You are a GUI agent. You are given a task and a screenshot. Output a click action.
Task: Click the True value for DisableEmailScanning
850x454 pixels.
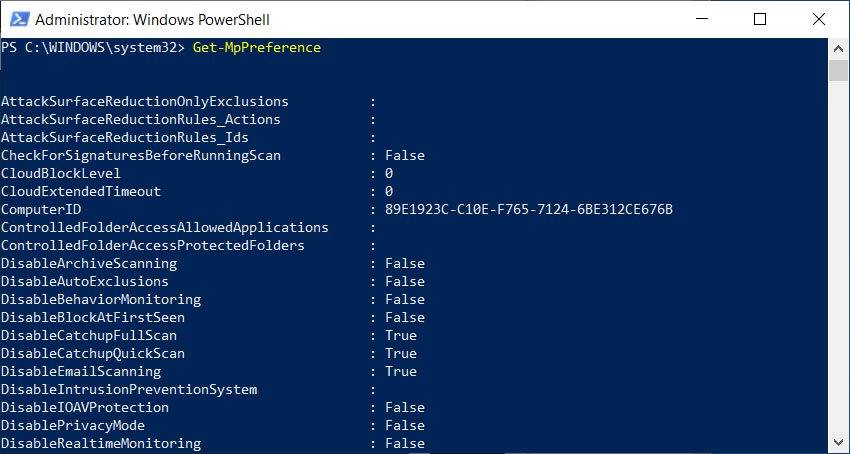pos(400,371)
